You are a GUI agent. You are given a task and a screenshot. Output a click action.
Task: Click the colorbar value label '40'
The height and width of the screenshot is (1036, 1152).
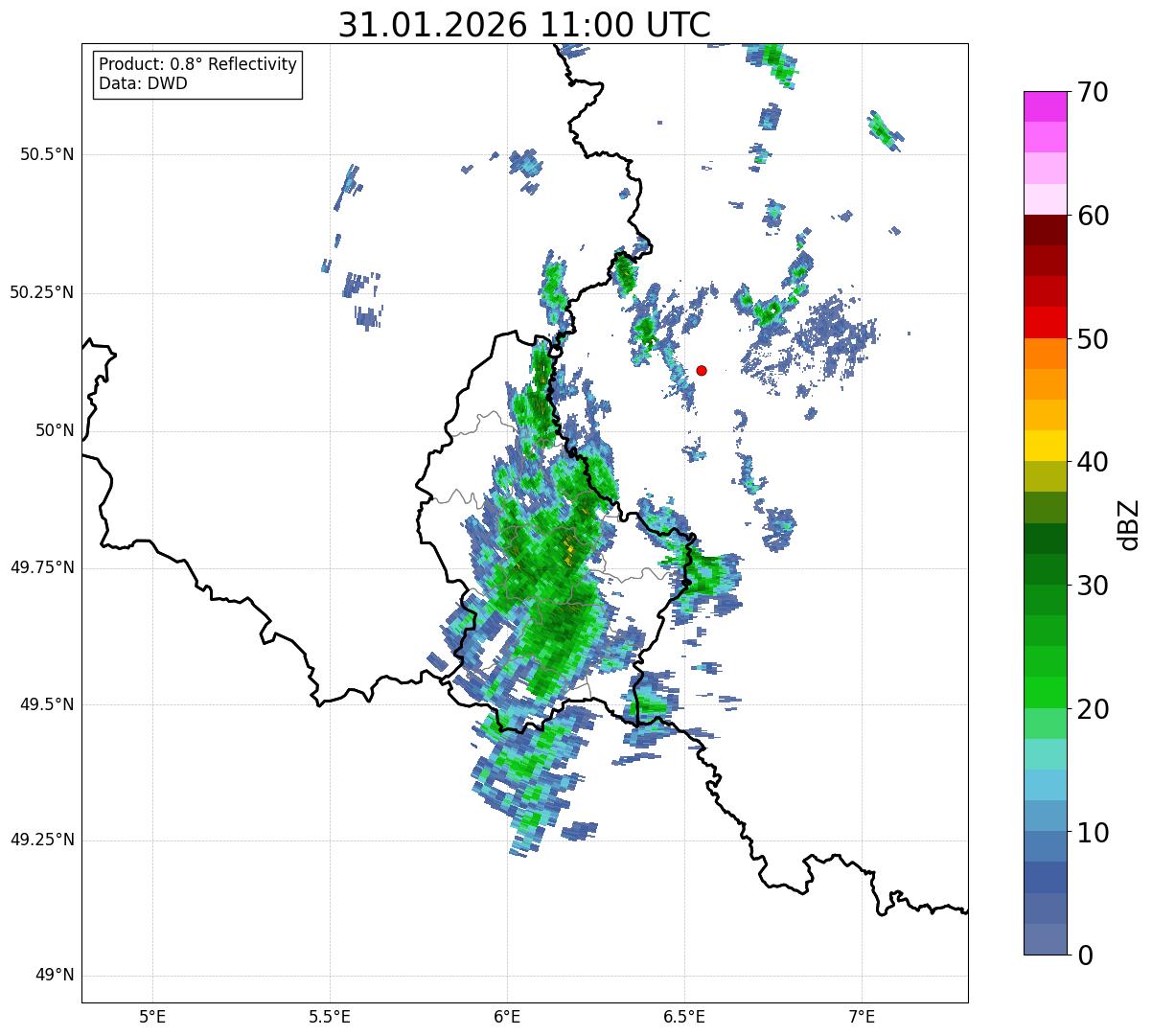(1092, 462)
